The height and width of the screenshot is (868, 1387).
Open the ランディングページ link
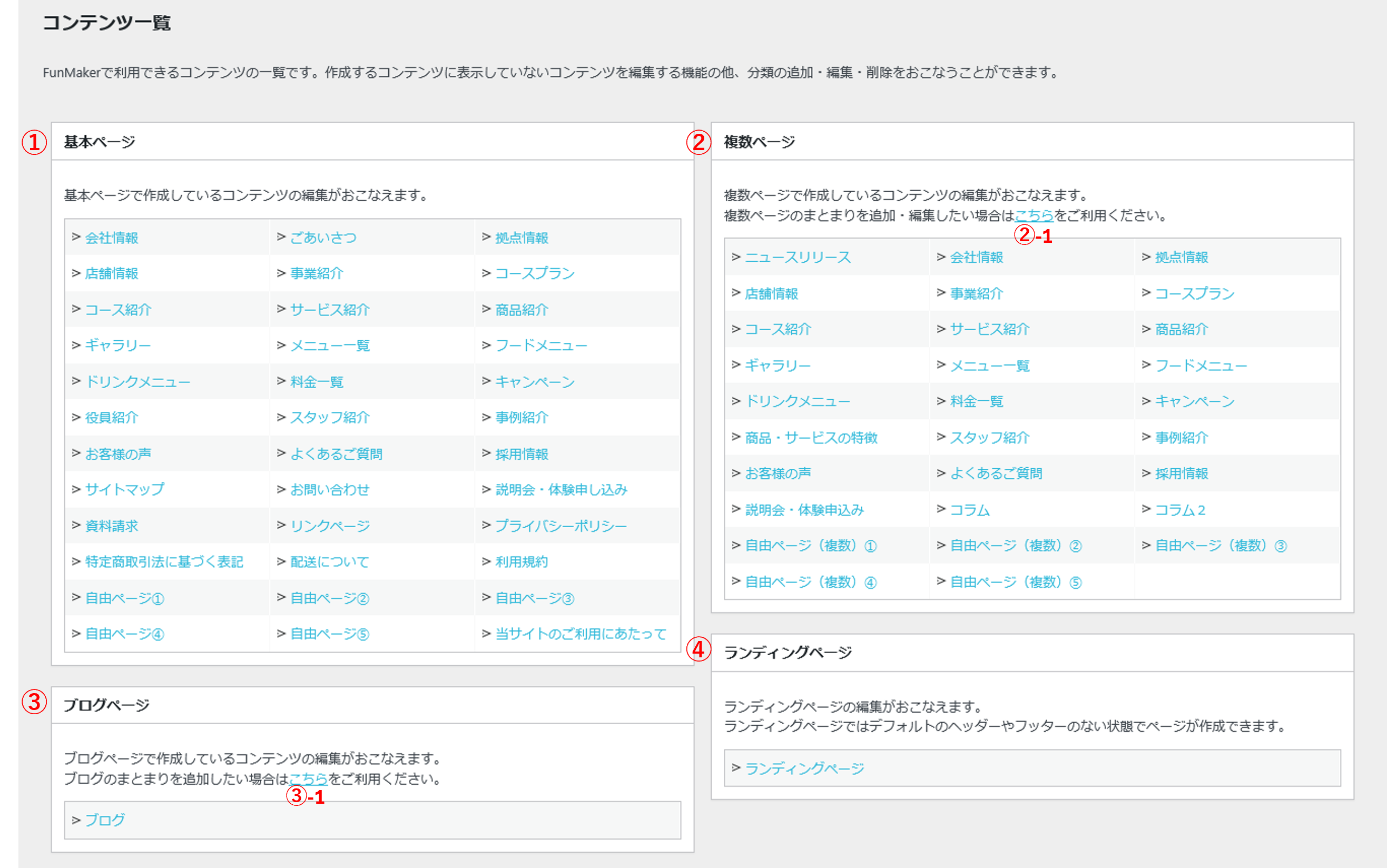[x=804, y=768]
